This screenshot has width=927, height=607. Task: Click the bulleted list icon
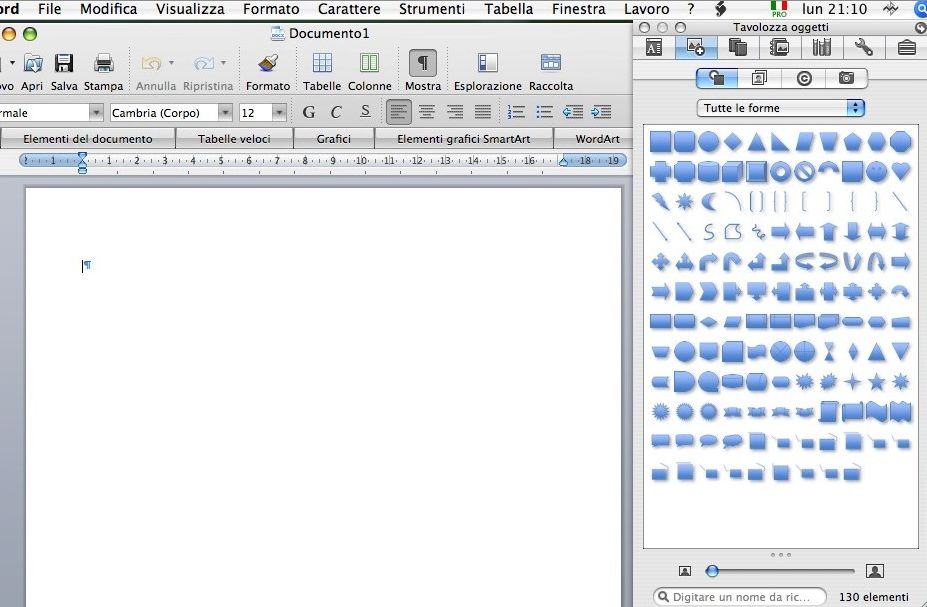coord(544,112)
